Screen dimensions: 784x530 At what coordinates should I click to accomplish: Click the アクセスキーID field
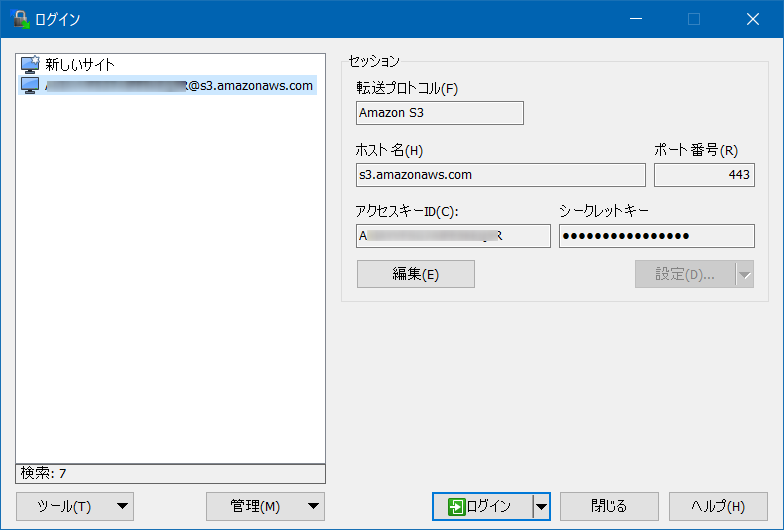pos(453,236)
